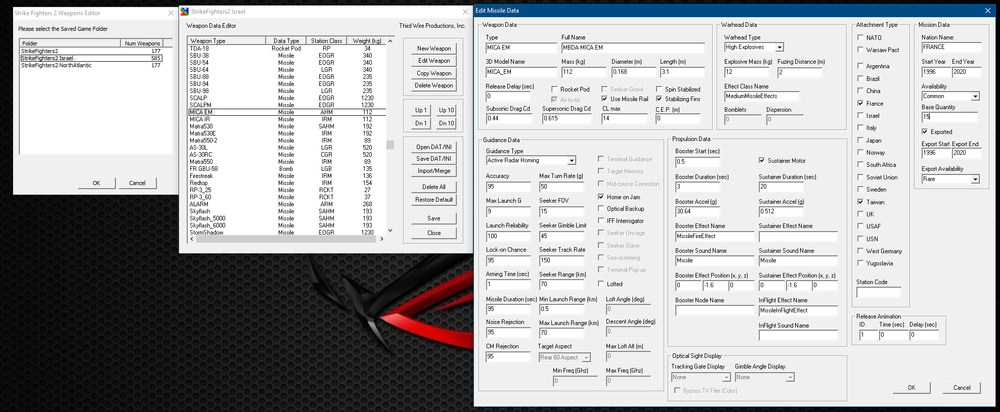Close the Edit Missile Data dialog

pos(988,11)
